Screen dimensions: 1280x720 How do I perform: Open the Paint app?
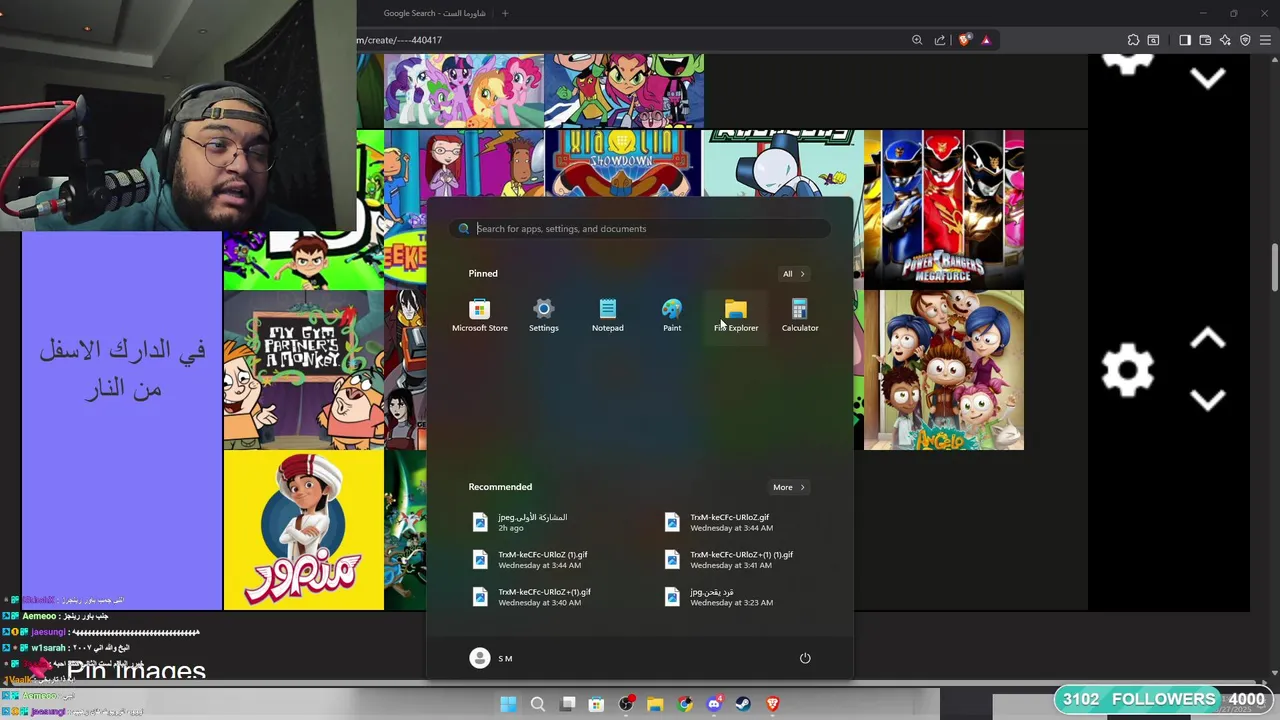[x=672, y=315]
